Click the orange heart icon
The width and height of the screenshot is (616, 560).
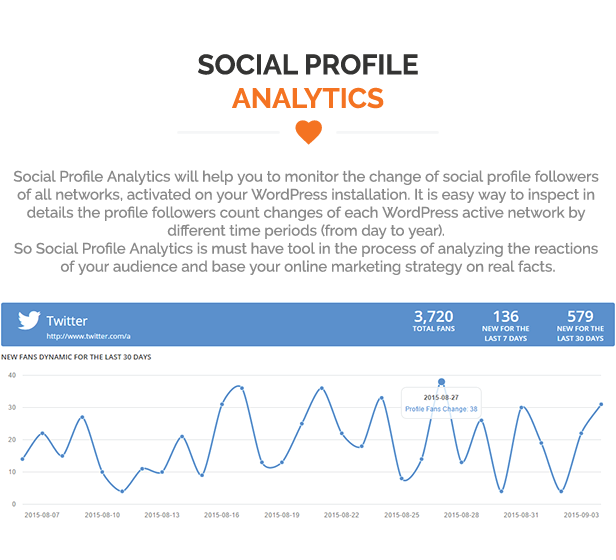click(308, 132)
